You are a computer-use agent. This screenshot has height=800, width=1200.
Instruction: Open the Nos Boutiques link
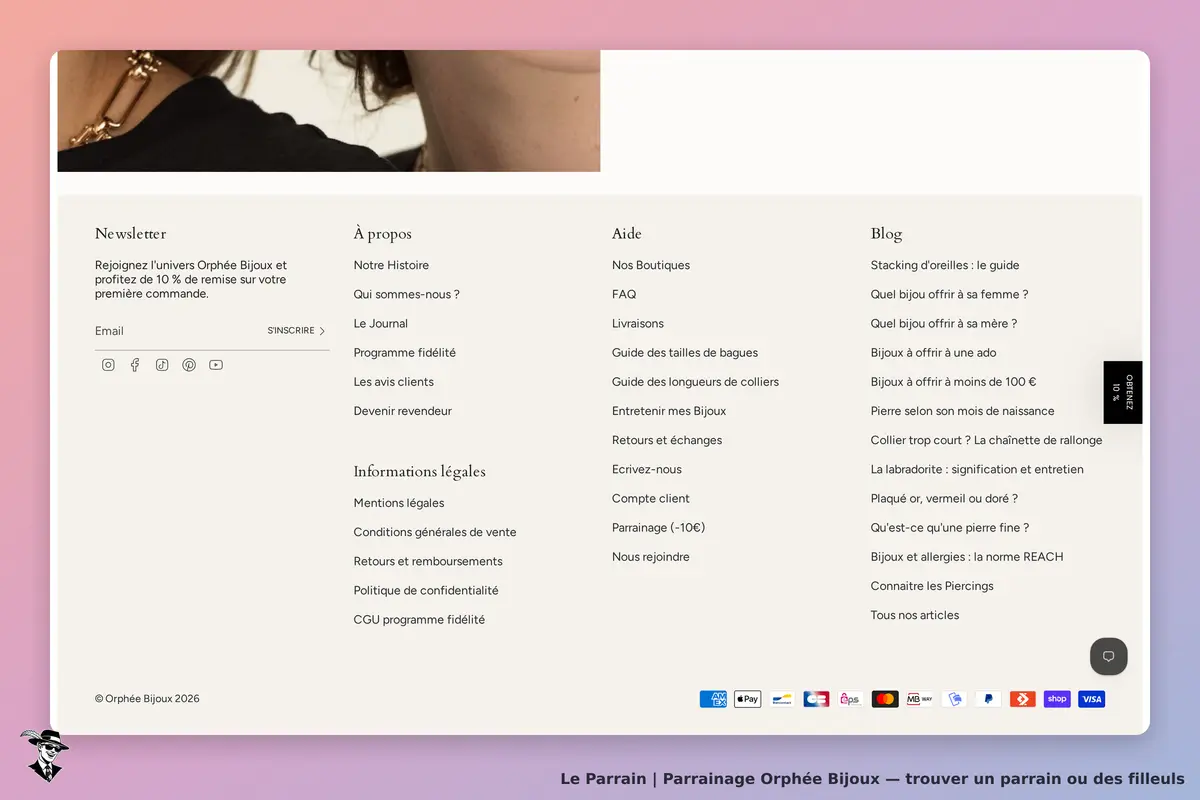651,265
